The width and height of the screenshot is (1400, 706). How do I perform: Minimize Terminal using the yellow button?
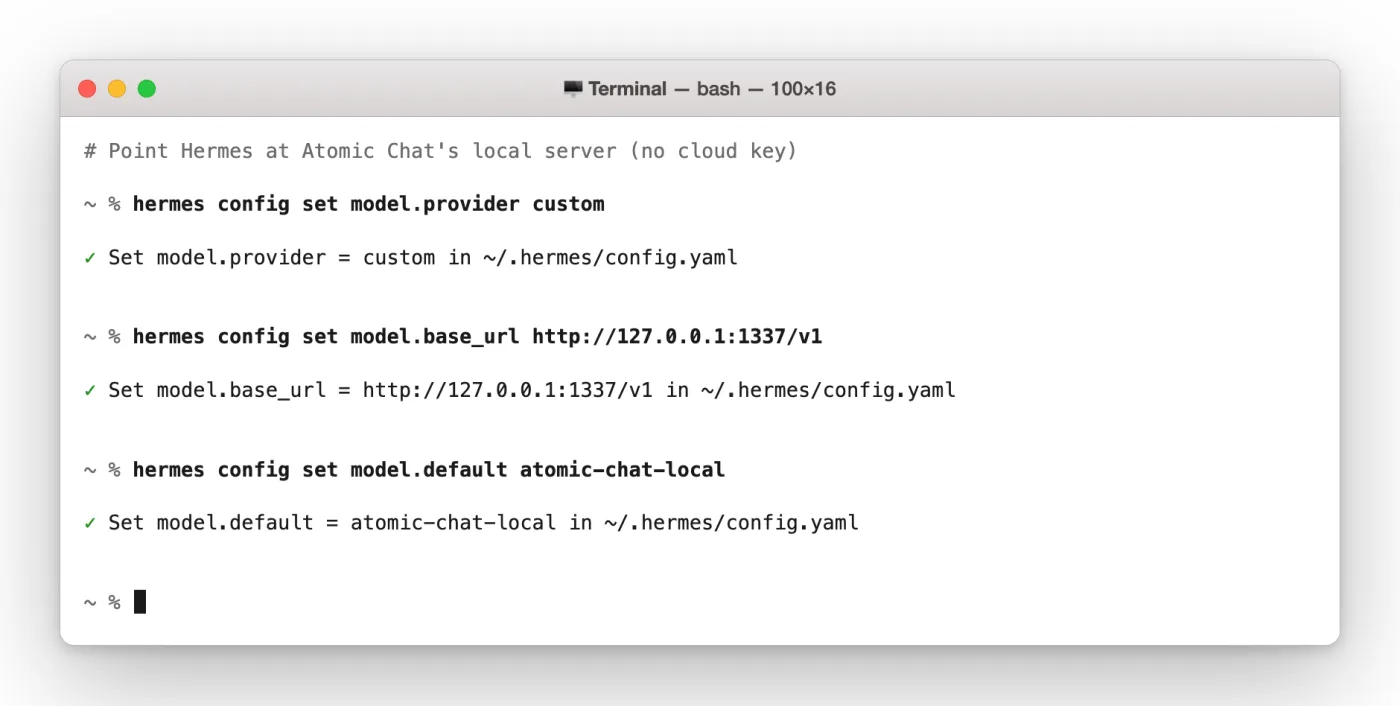point(117,89)
